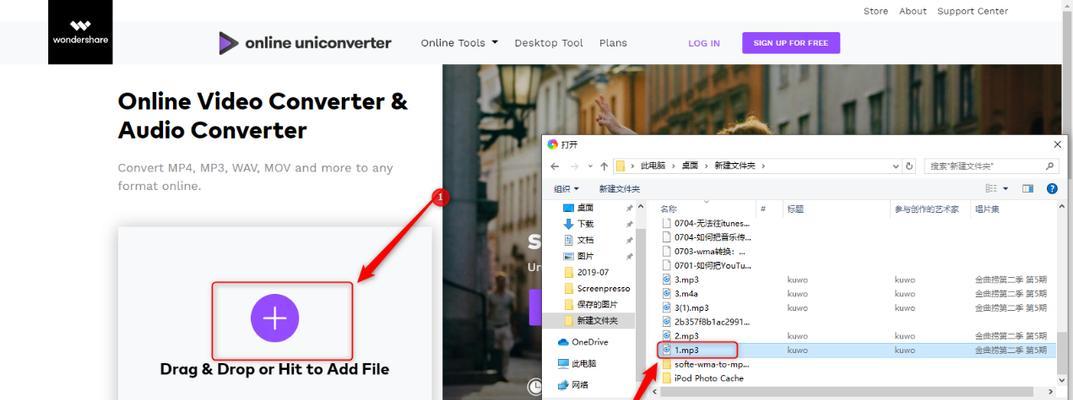1073x400 pixels.
Task: Click the 3.m4a file icon
Action: (667, 293)
